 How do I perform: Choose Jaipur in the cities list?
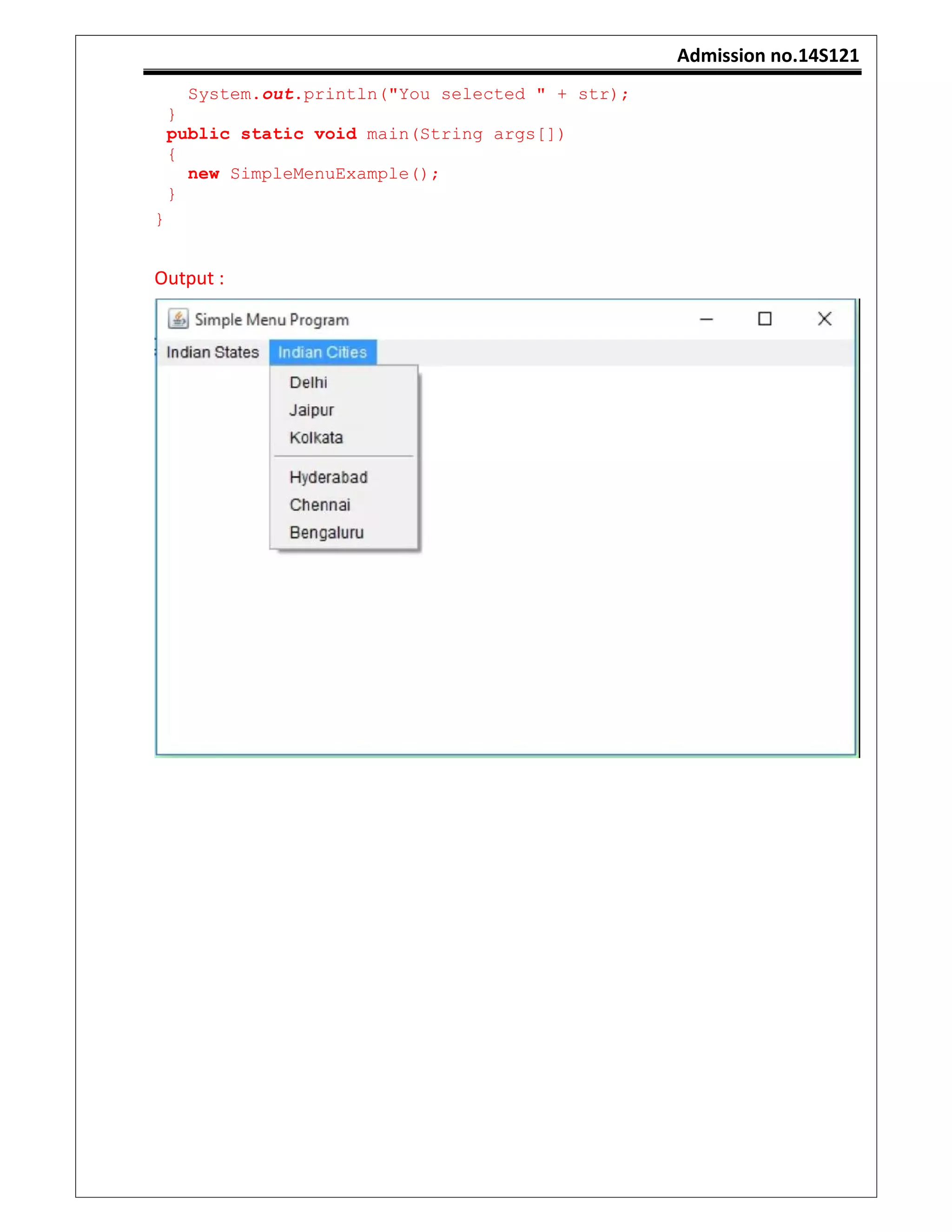click(312, 410)
